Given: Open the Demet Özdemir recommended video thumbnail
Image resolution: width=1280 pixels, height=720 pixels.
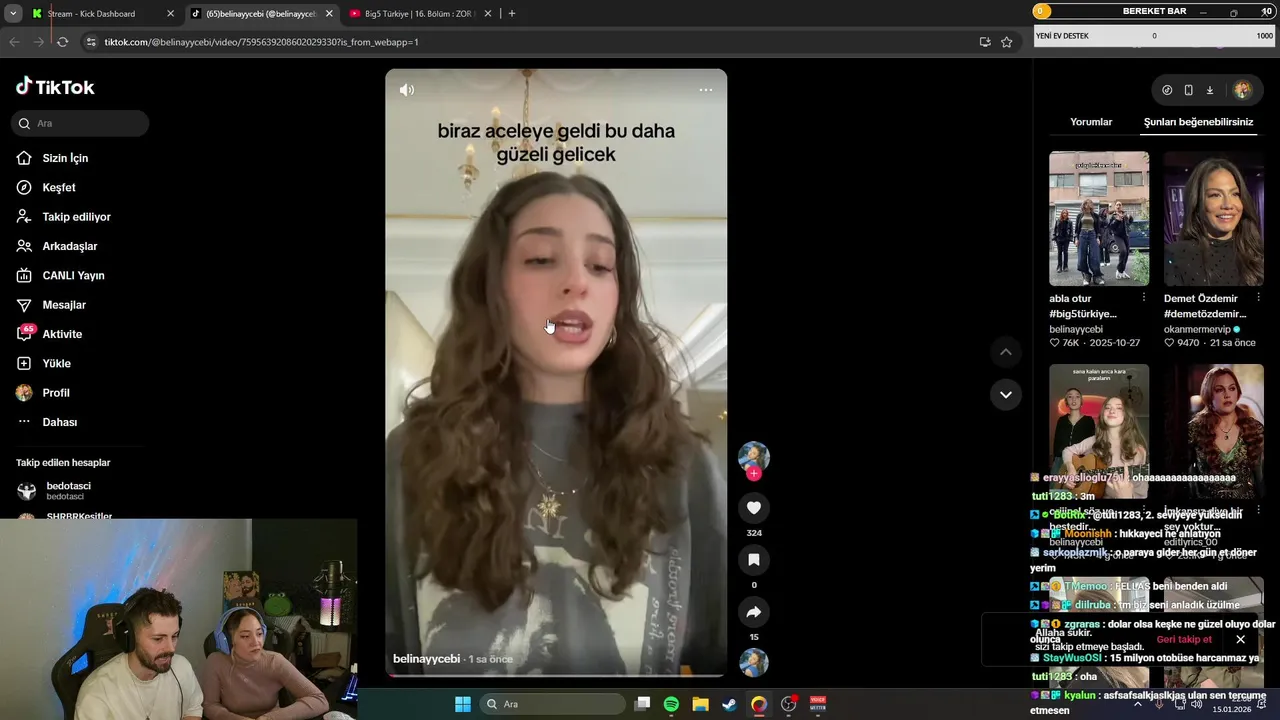Looking at the screenshot, I should coord(1213,218).
